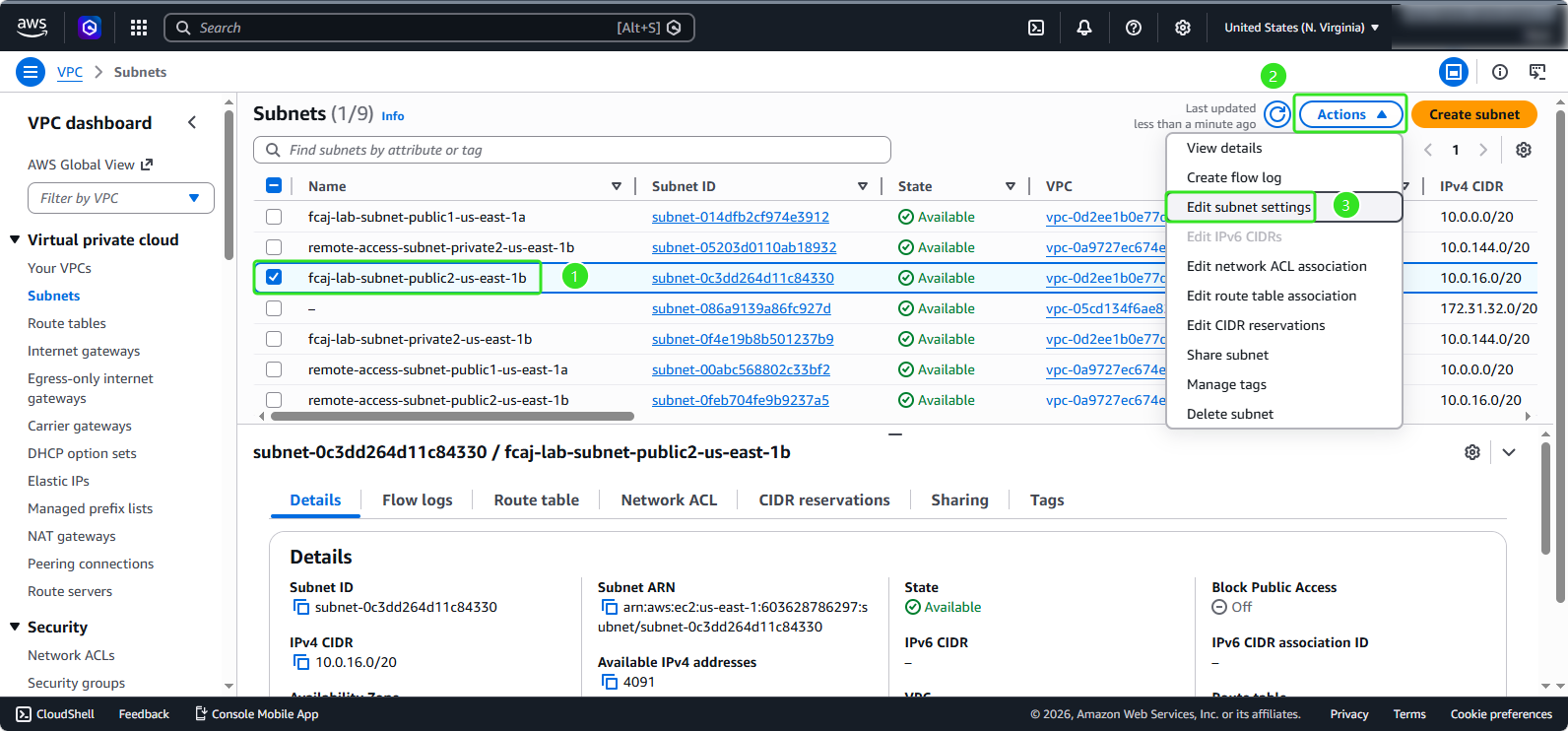Image resolution: width=1568 pixels, height=731 pixels.
Task: Click the subnets table horizontal scrollbar
Action: pyautogui.click(x=452, y=416)
